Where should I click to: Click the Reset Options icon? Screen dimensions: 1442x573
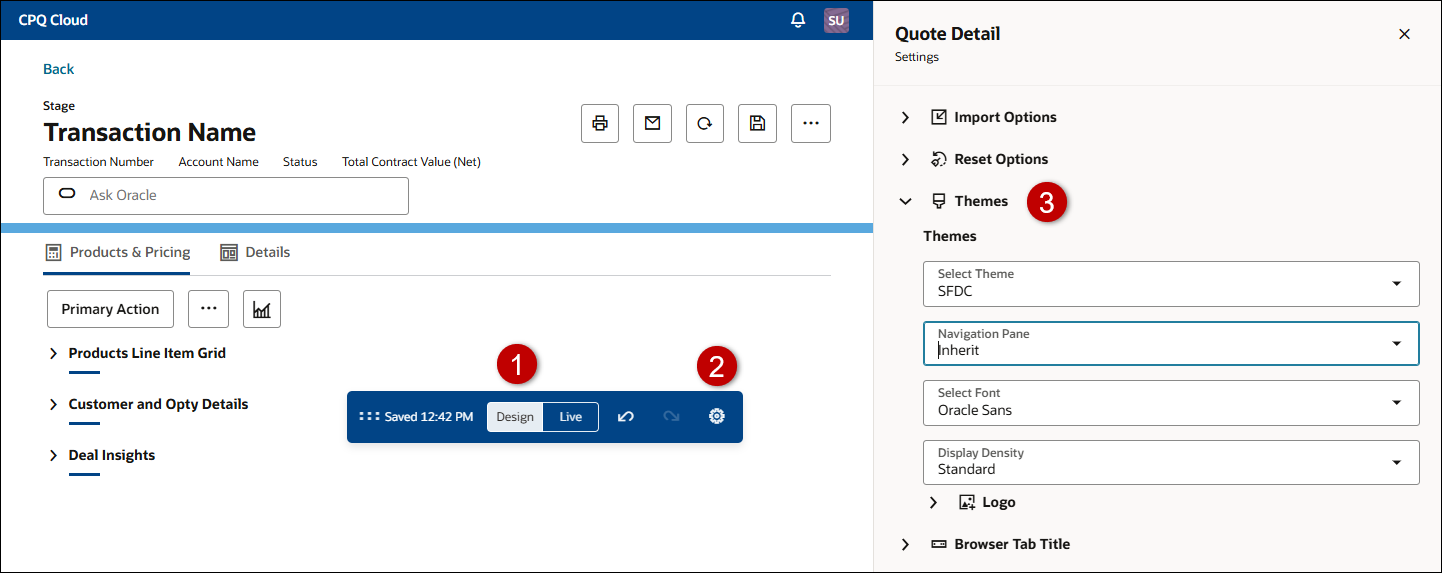pyautogui.click(x=938, y=159)
